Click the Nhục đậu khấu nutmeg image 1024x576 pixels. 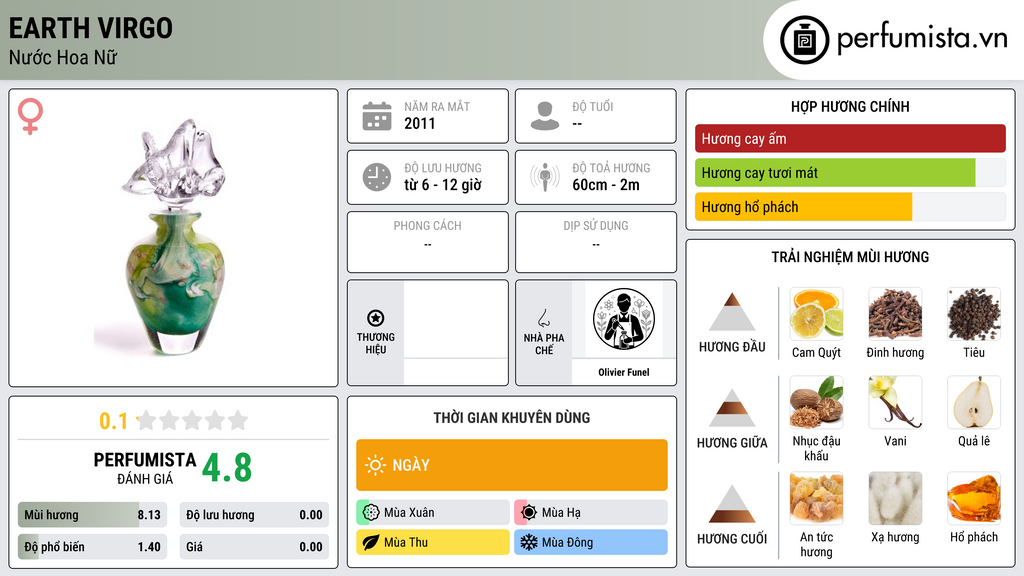(816, 402)
